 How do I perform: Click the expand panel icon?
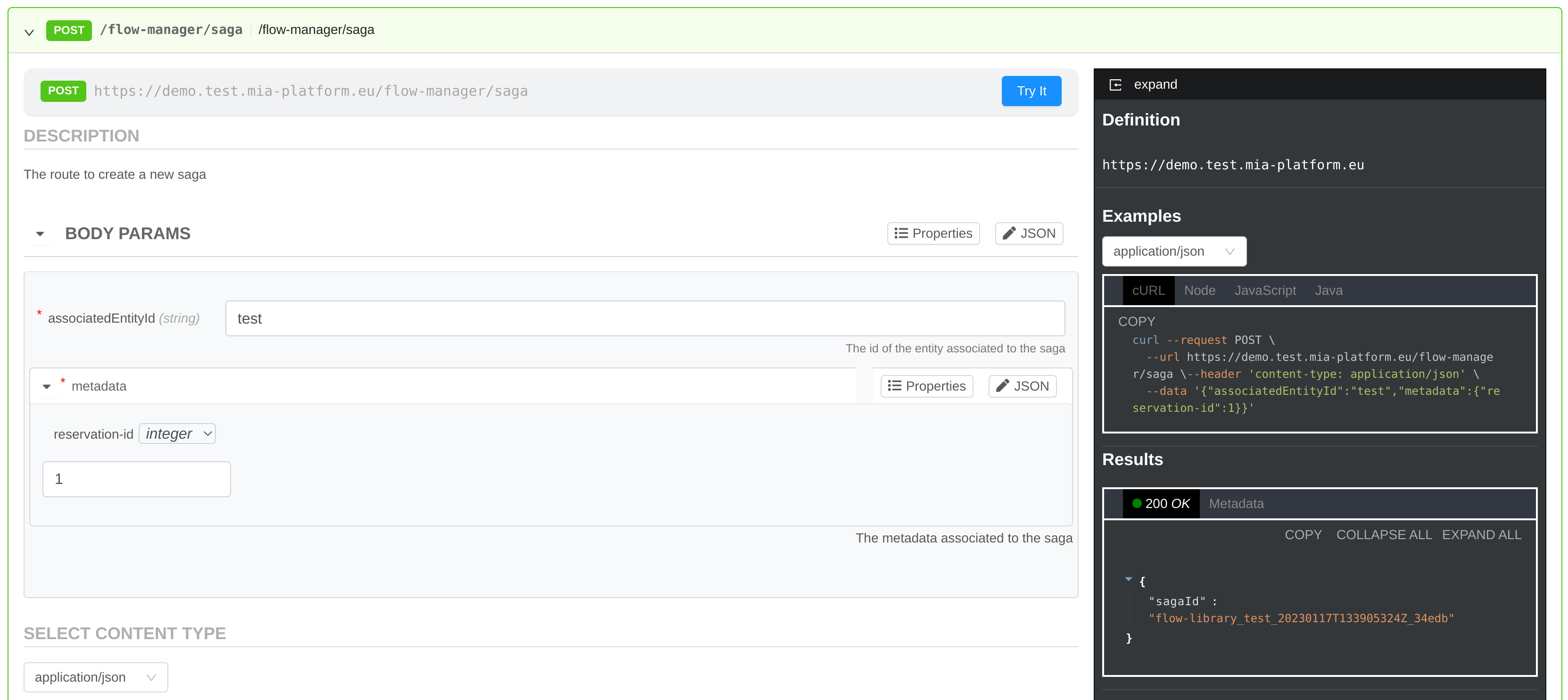pyautogui.click(x=1115, y=85)
